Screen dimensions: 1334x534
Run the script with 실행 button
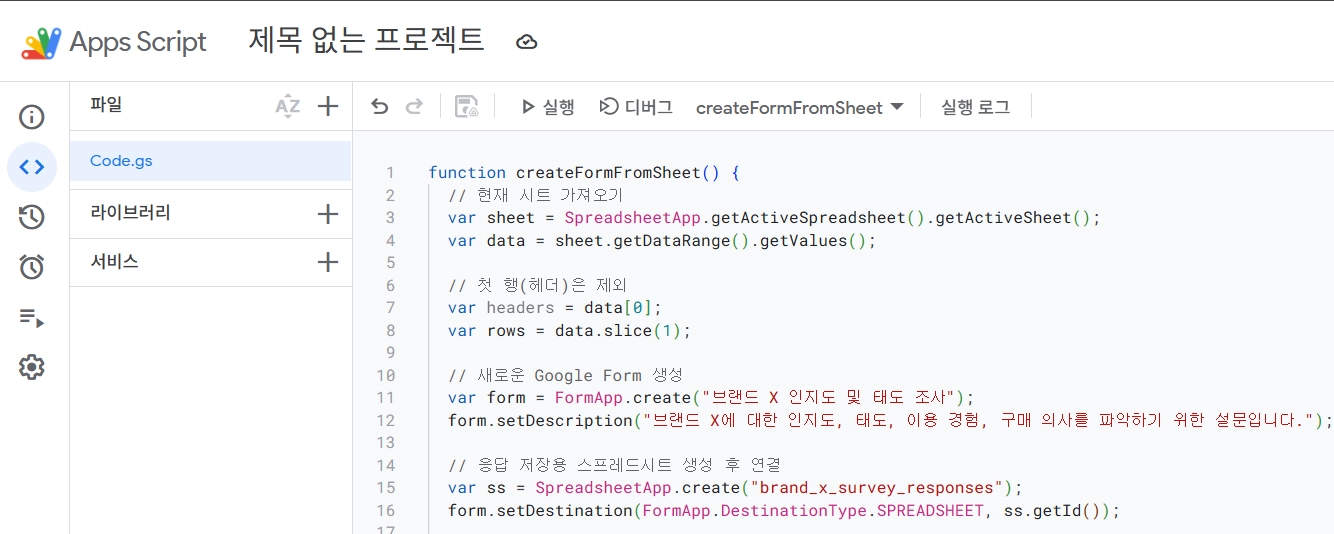pos(547,107)
